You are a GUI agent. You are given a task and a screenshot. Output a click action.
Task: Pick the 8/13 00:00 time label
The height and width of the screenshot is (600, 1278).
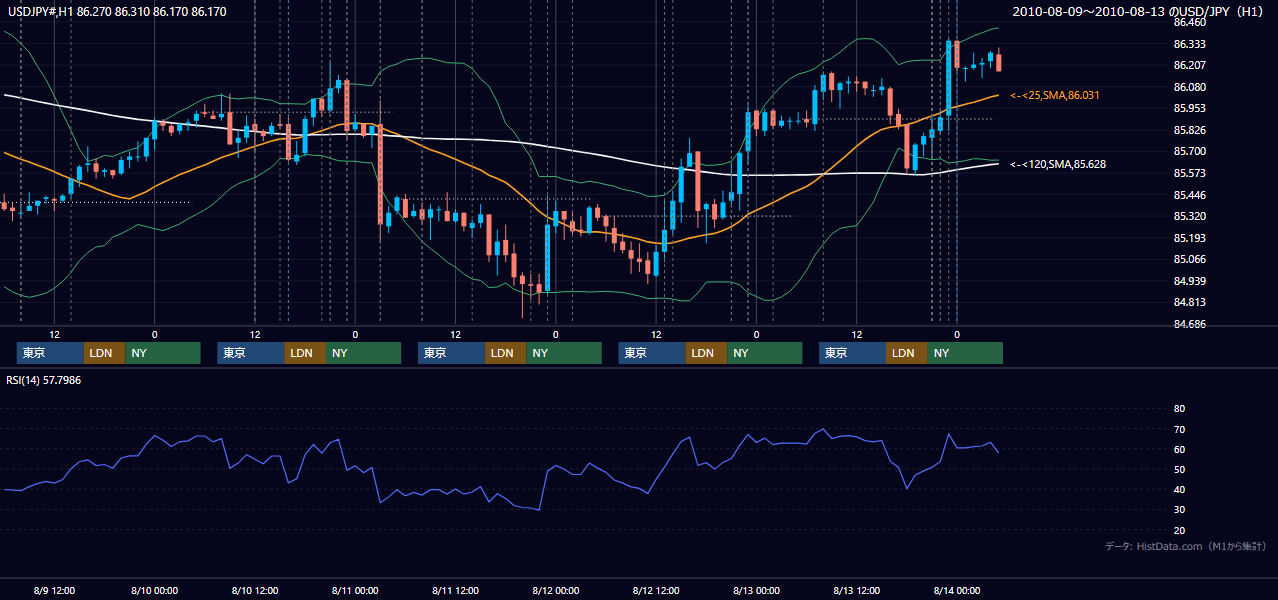(x=756, y=590)
